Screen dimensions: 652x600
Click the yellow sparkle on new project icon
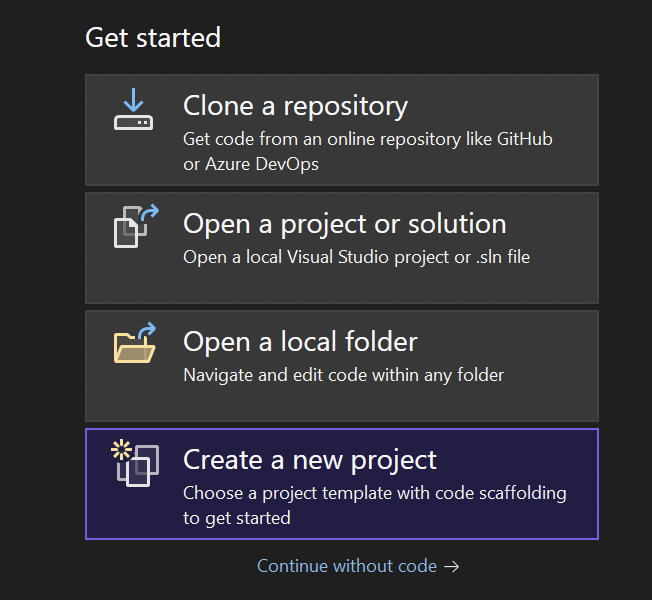123,447
